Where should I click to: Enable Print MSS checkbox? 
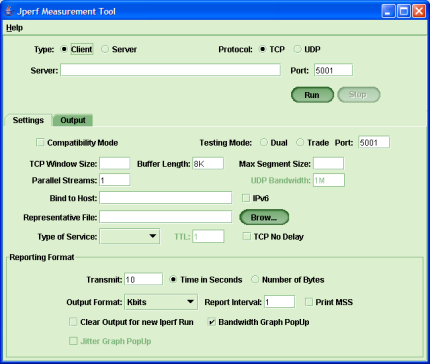pos(309,302)
